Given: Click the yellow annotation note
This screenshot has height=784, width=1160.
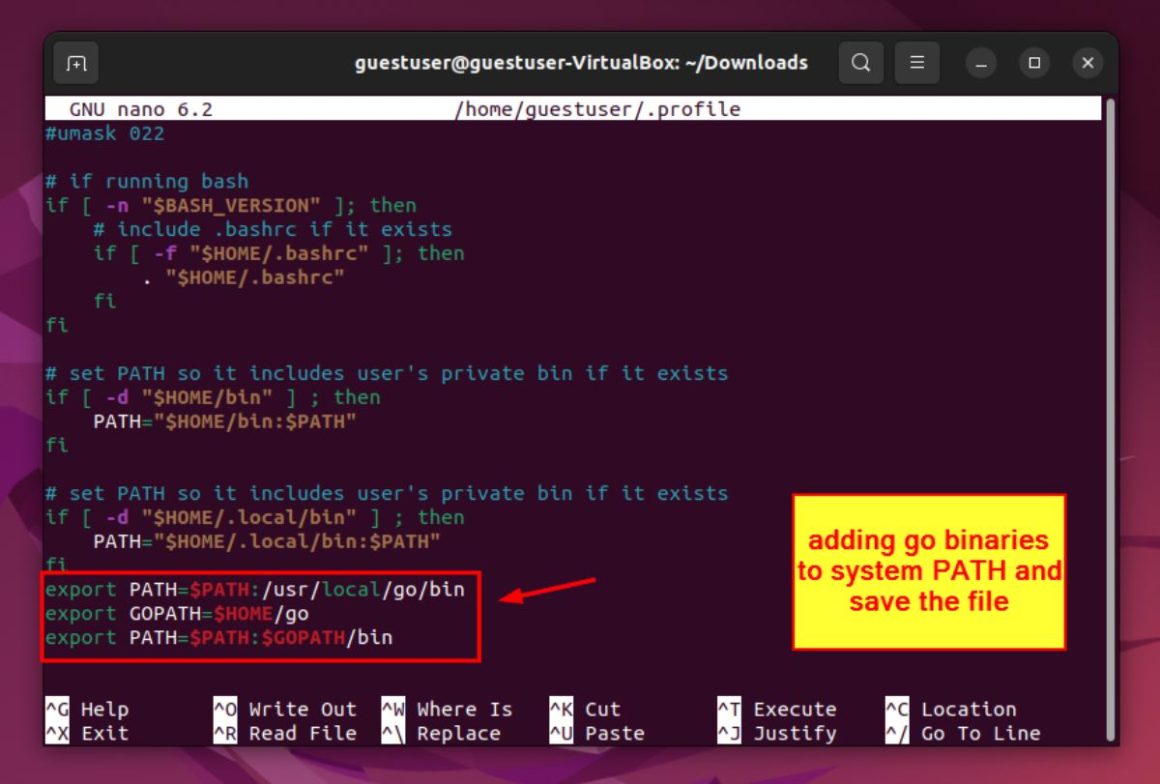Looking at the screenshot, I should coord(928,571).
